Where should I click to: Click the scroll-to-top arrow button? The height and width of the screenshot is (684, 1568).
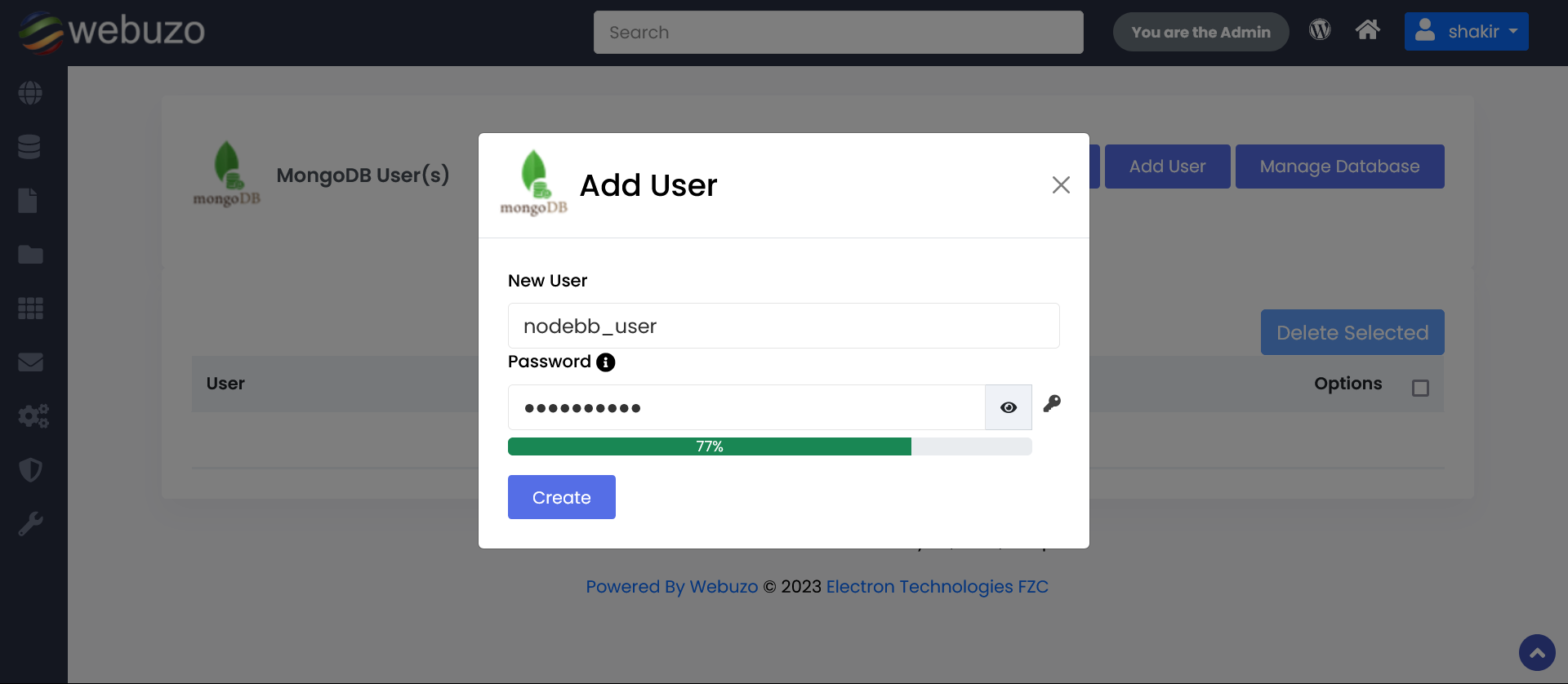tap(1537, 653)
